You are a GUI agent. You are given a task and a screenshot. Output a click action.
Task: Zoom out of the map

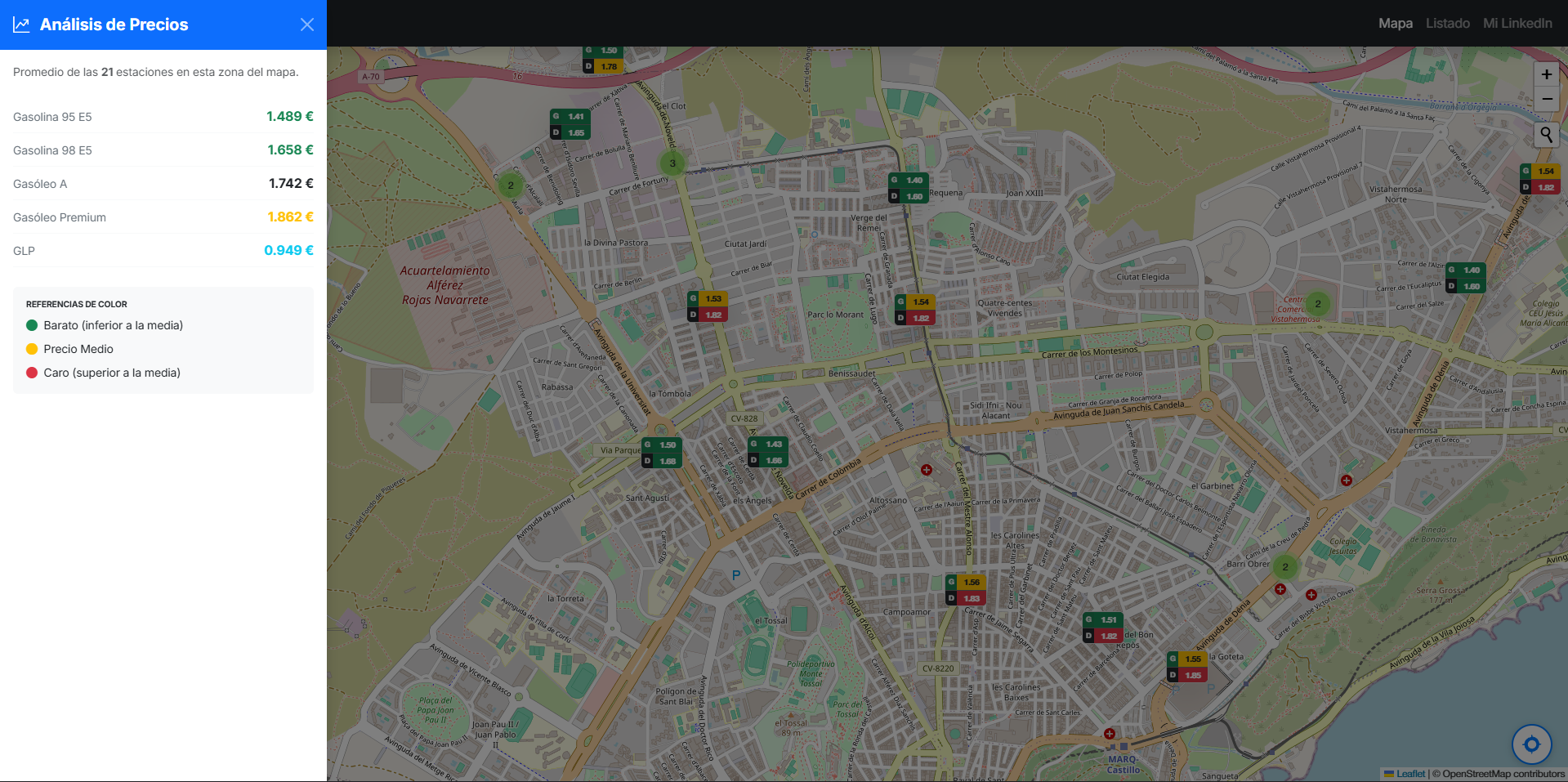point(1546,99)
